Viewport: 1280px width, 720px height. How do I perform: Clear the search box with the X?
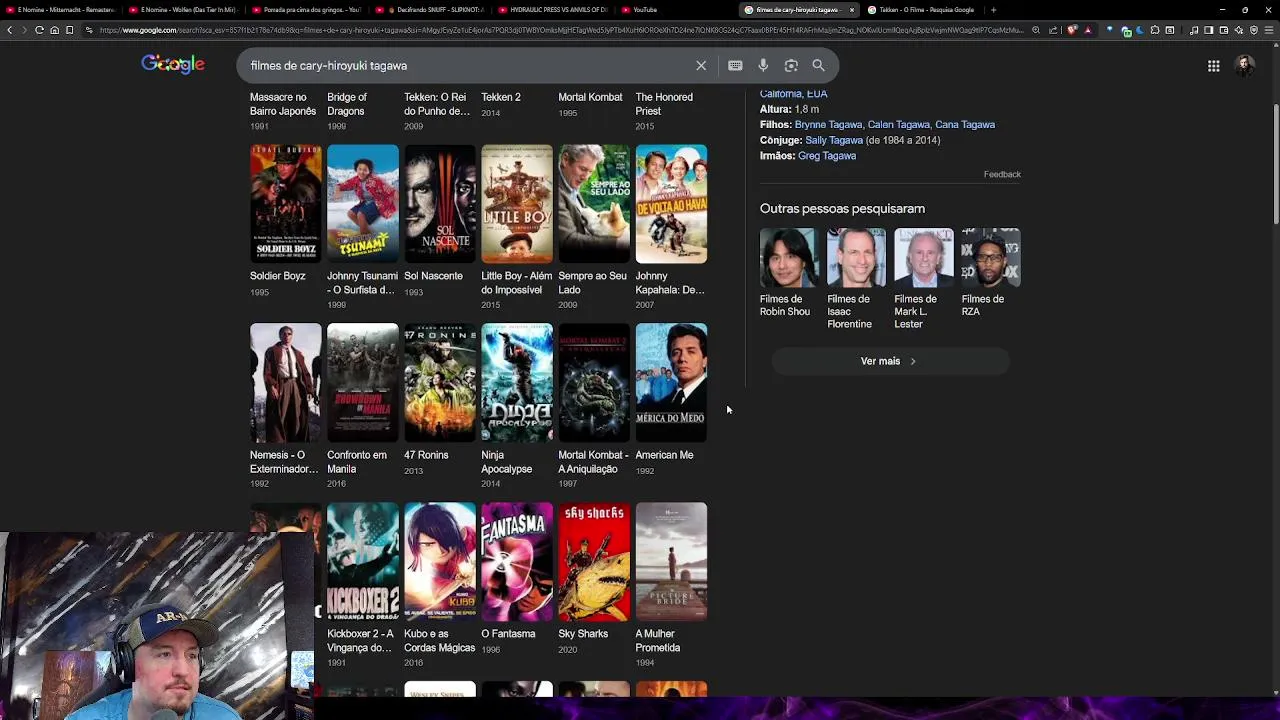click(701, 65)
